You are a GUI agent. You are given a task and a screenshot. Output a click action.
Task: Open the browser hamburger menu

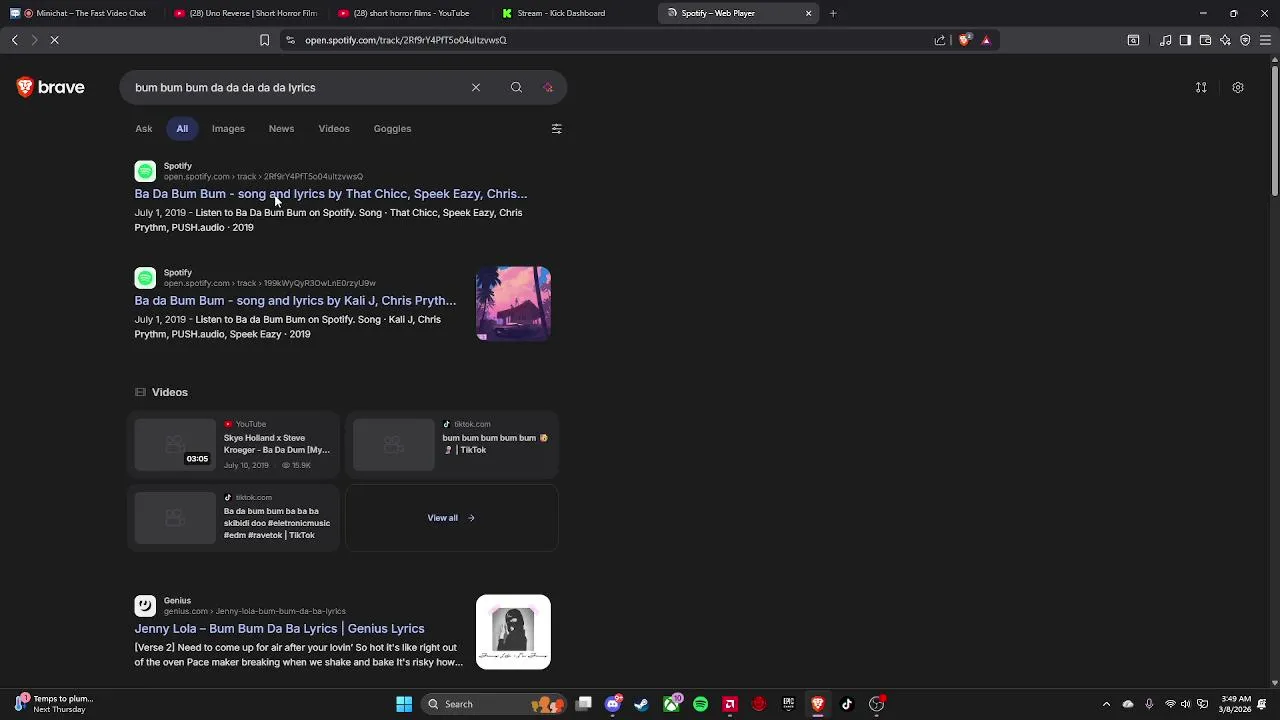[x=1265, y=40]
